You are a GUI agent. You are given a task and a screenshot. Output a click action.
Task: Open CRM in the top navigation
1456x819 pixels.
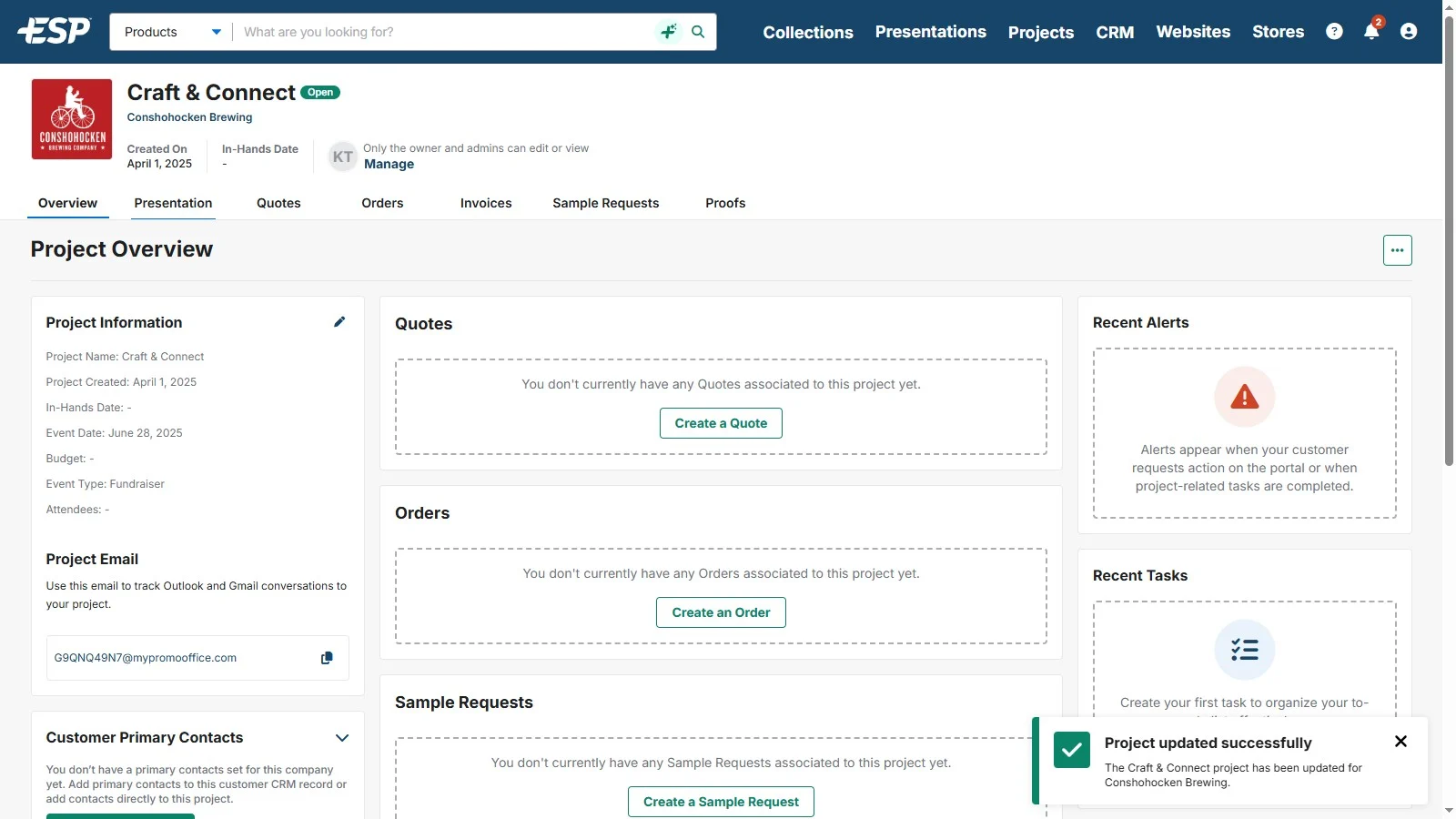[x=1115, y=32]
